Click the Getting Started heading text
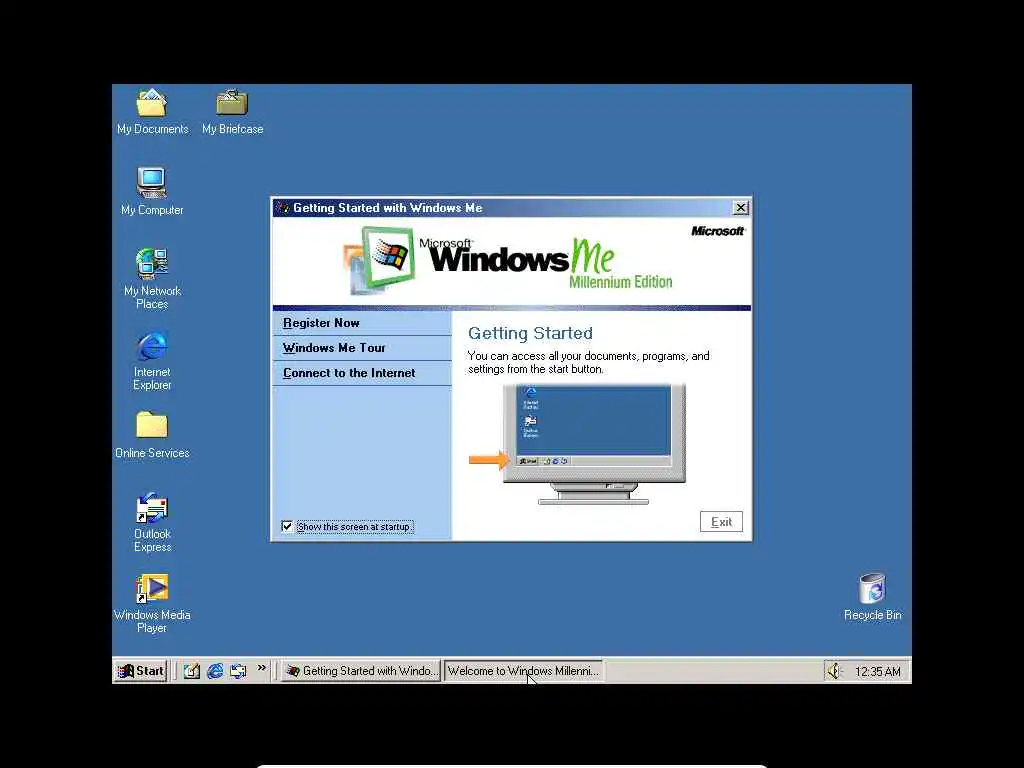The image size is (1024, 768). coord(530,333)
